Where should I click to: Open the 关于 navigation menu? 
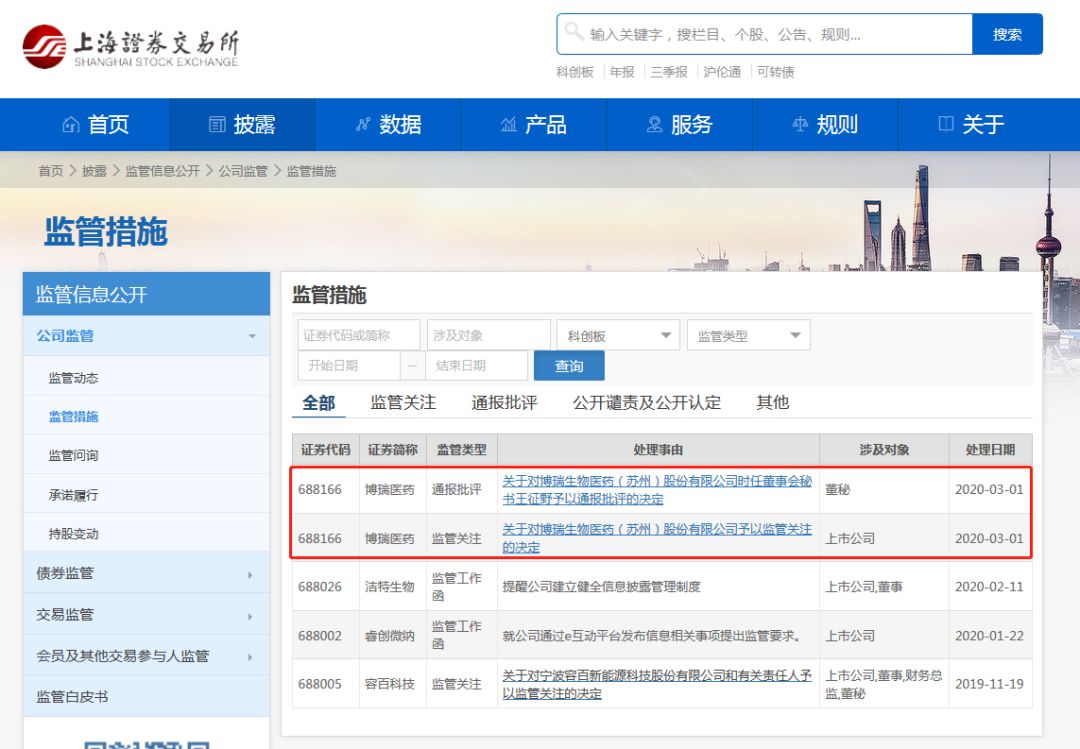[971, 125]
